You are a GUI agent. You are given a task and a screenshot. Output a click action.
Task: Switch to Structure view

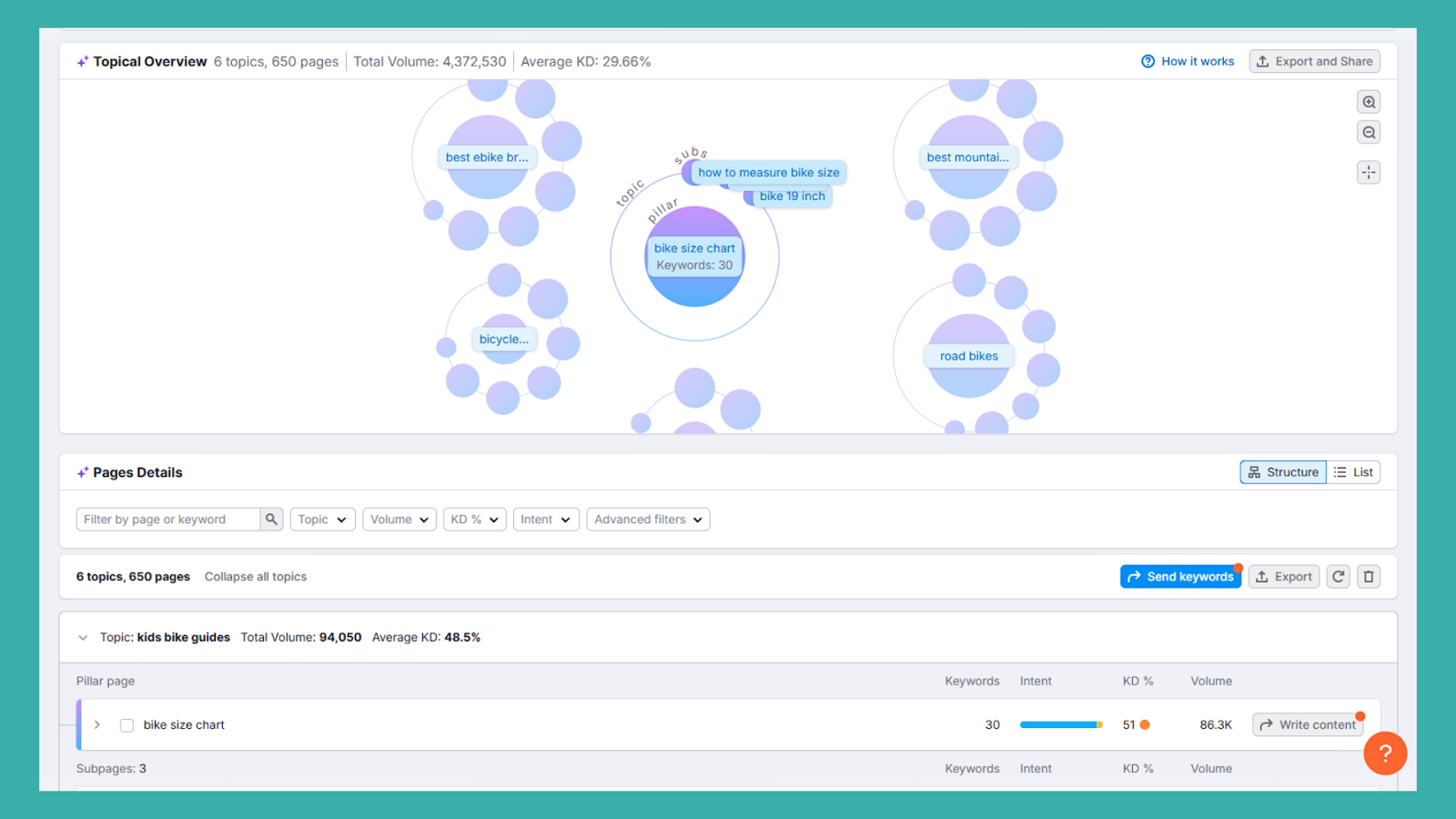(1283, 471)
